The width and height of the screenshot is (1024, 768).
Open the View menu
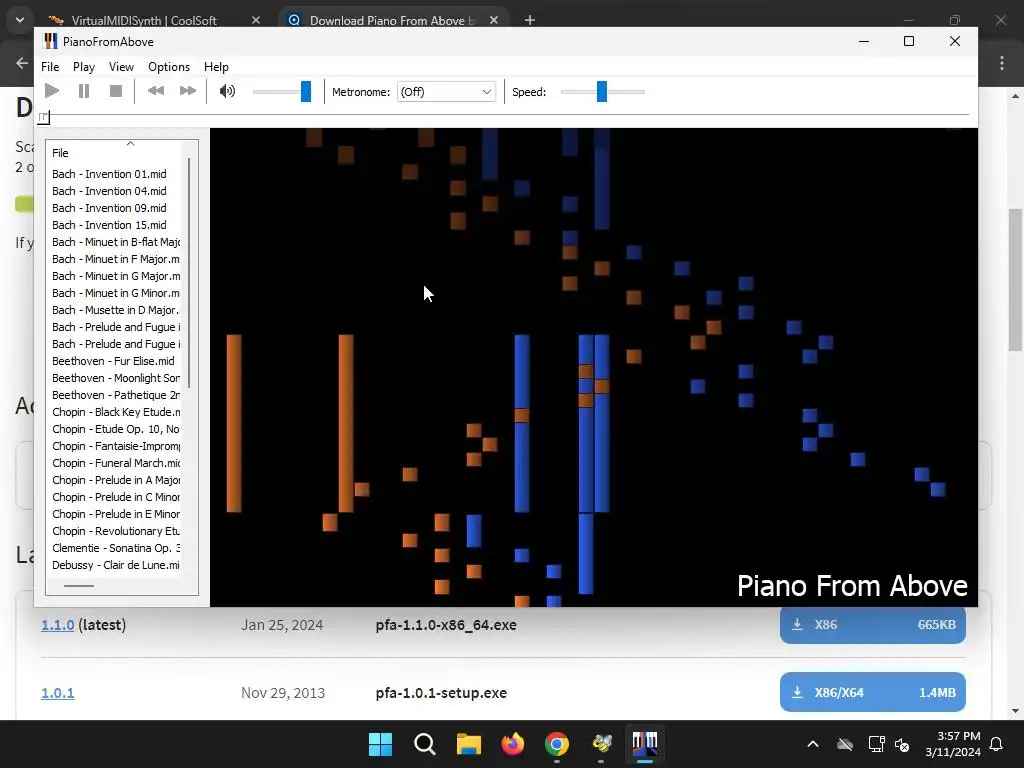[121, 67]
